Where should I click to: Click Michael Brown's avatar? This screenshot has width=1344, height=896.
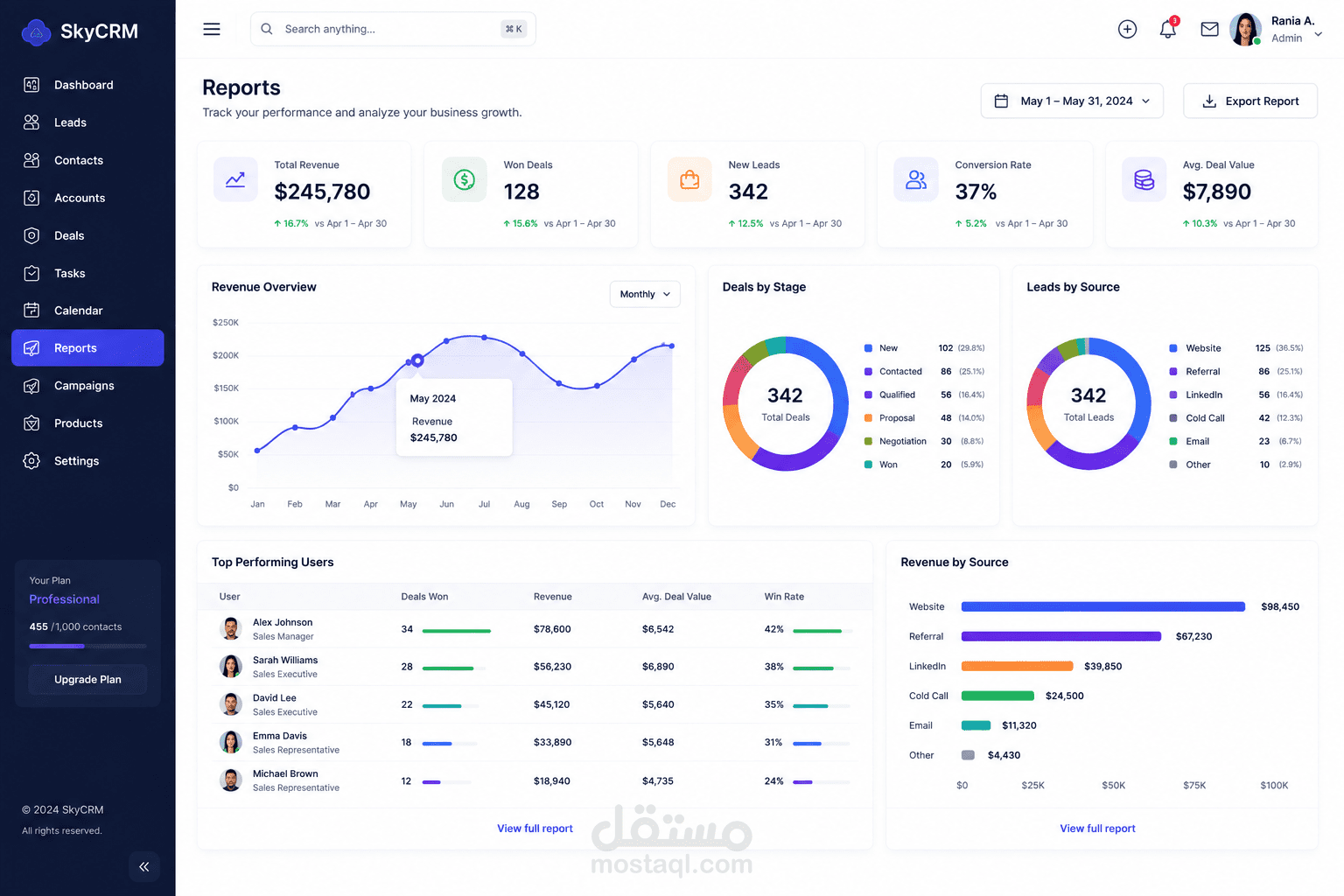pos(231,780)
